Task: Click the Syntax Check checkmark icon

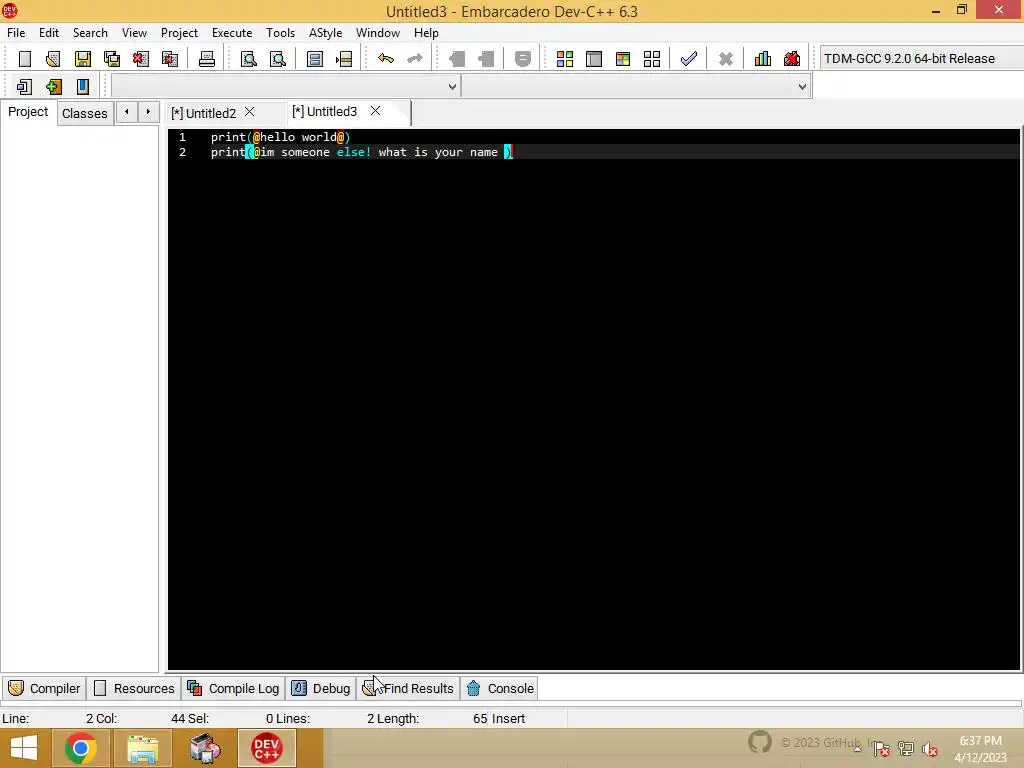Action: click(x=688, y=59)
